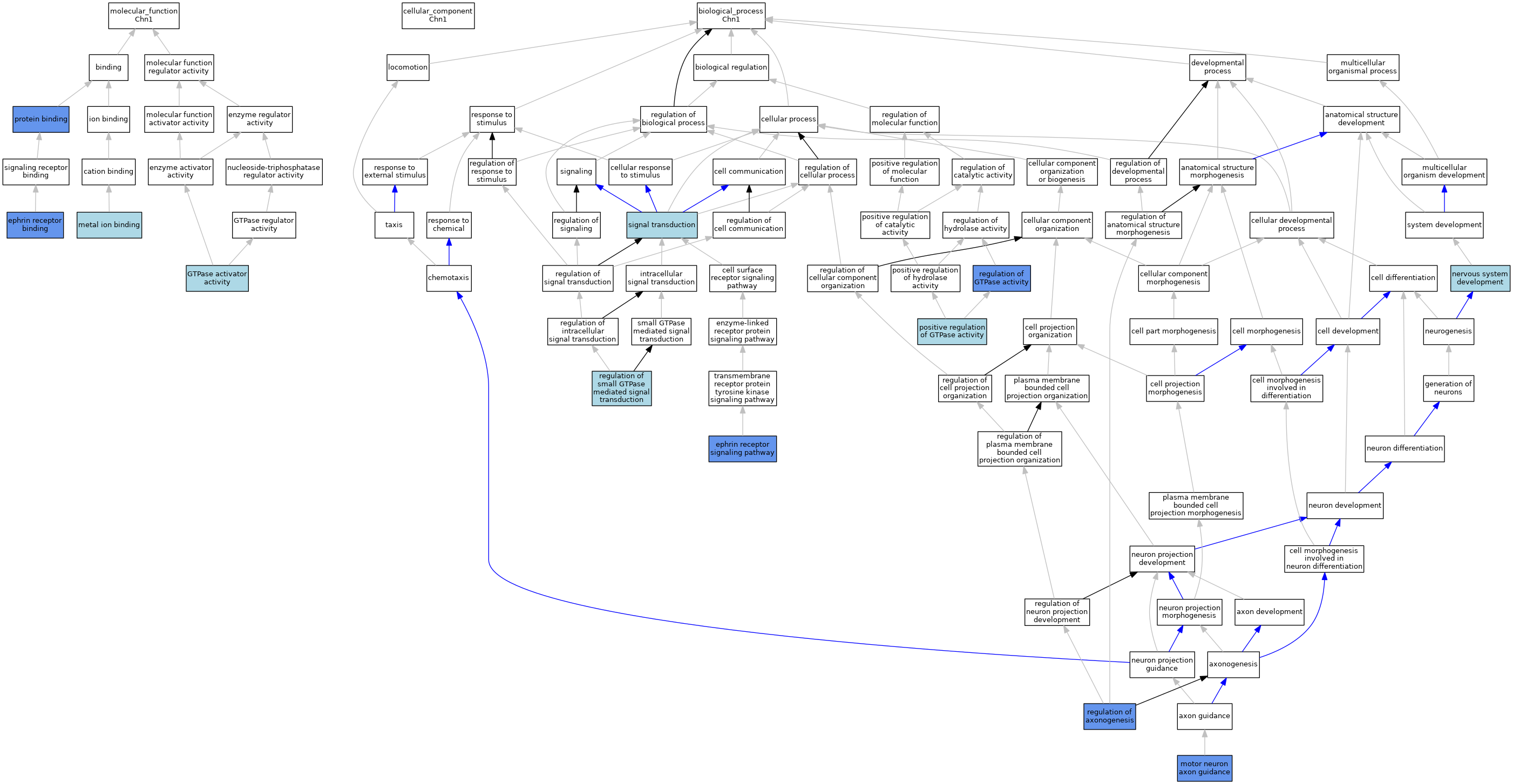
Task: Select the 'neuron development' node
Action: pos(1345,506)
